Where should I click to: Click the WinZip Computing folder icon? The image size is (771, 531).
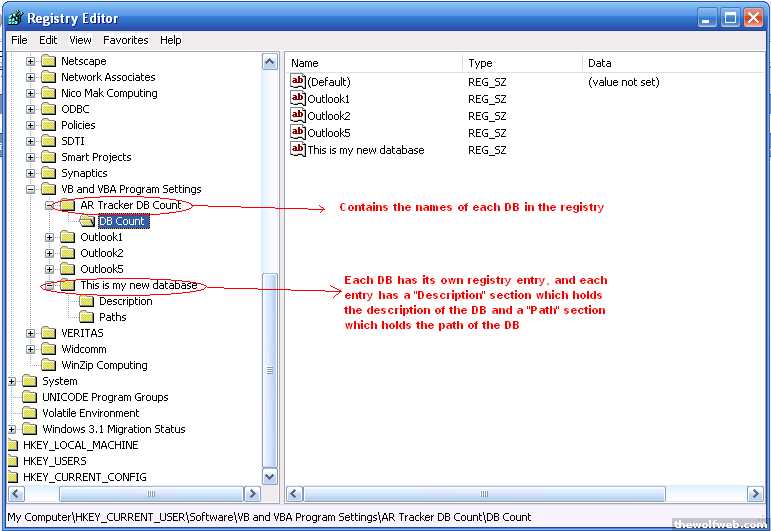[x=49, y=365]
